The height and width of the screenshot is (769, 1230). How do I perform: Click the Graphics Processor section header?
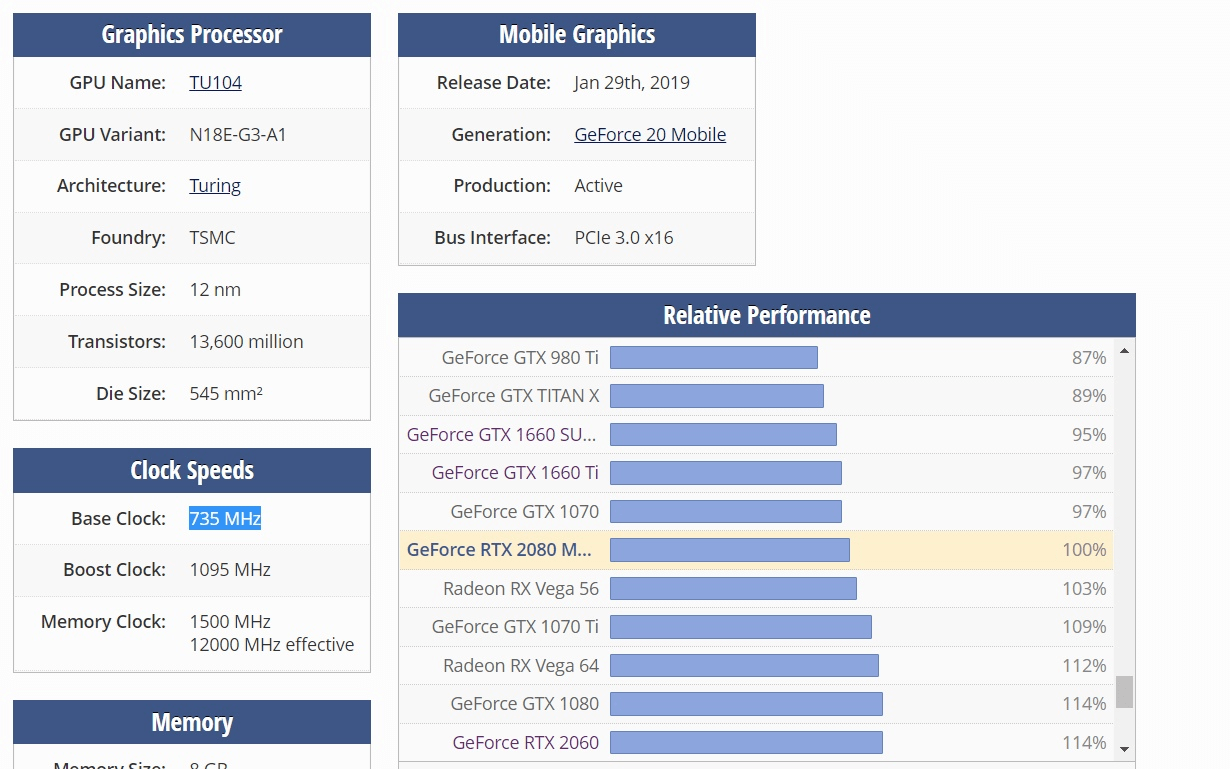click(x=192, y=35)
